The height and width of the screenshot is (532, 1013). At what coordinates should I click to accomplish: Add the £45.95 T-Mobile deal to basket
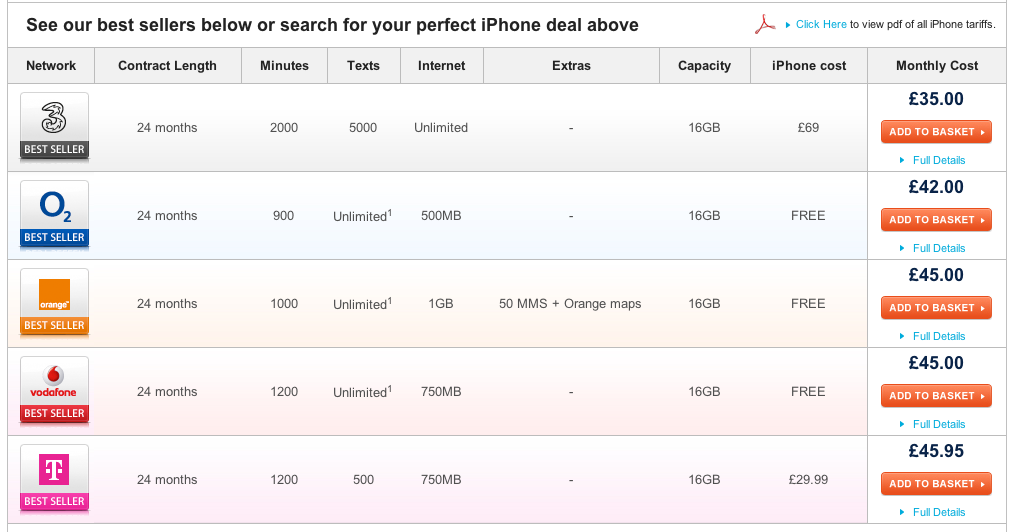click(936, 484)
